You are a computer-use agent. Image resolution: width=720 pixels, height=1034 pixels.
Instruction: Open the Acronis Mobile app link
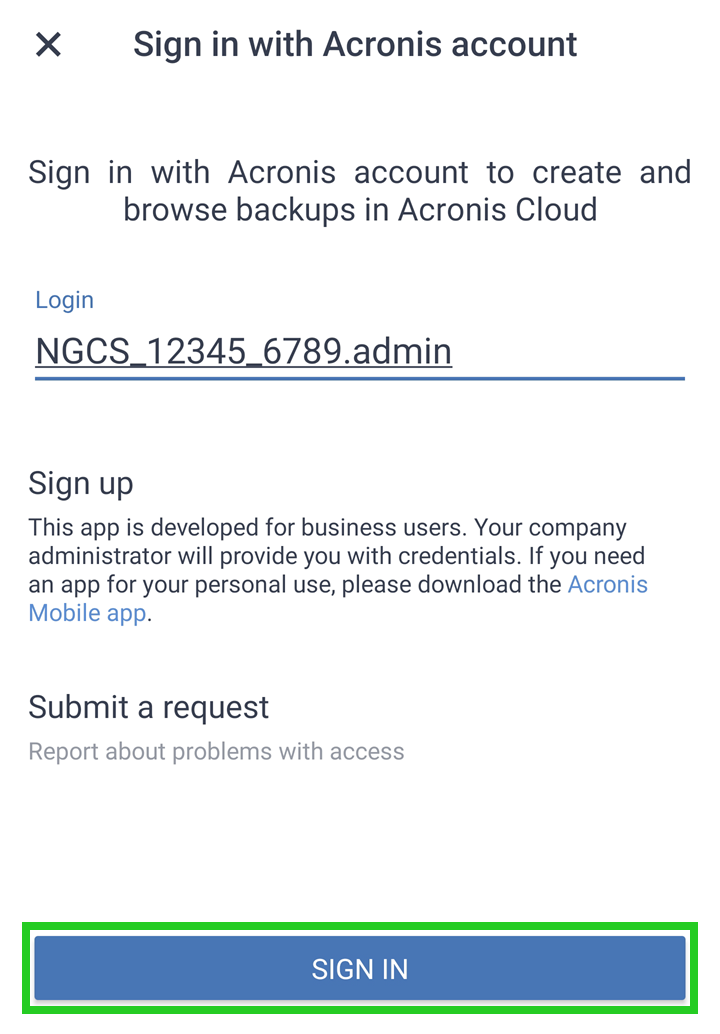pyautogui.click(x=607, y=585)
